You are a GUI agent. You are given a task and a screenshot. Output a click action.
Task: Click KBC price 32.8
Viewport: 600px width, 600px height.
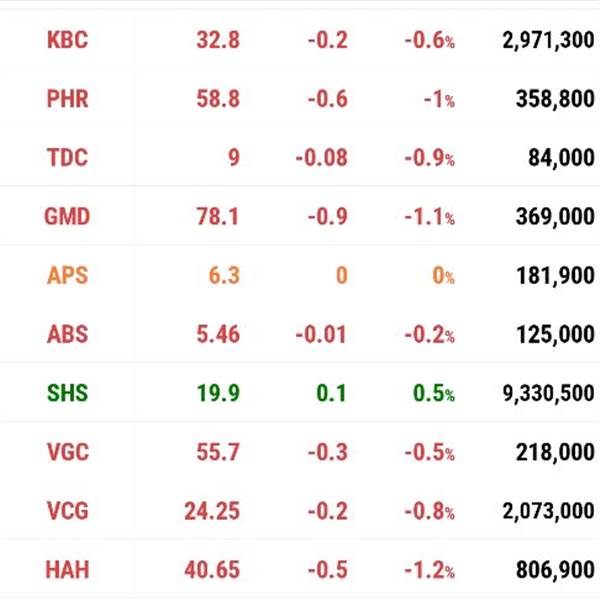pos(218,40)
